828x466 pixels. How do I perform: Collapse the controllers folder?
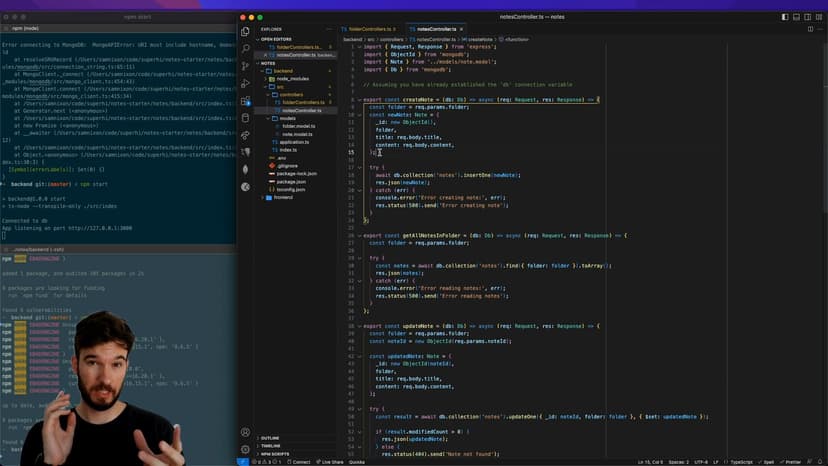point(290,95)
